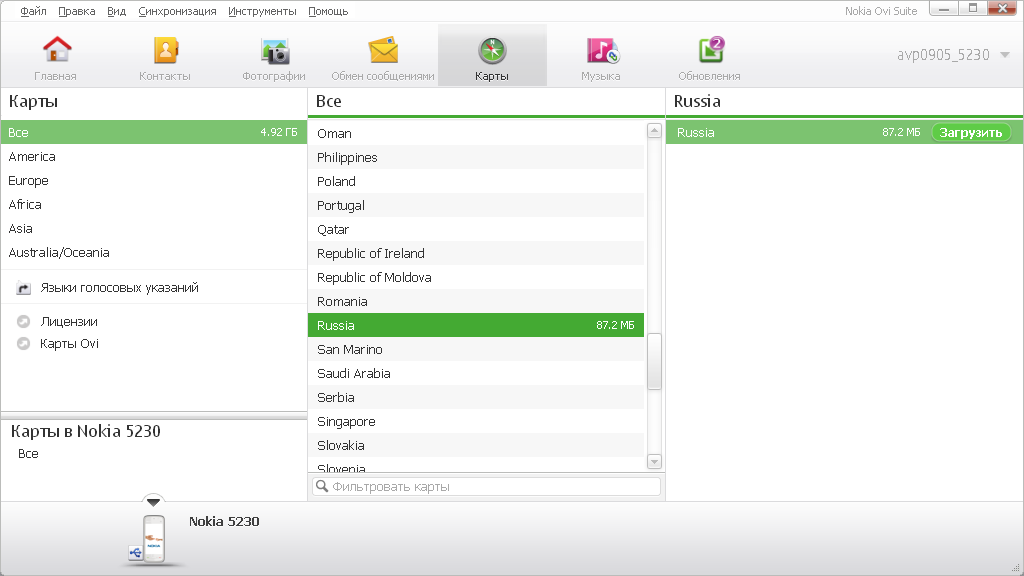Close the Nokia Ovi Suite window
Screen dimensions: 1024x576
coord(1002,8)
